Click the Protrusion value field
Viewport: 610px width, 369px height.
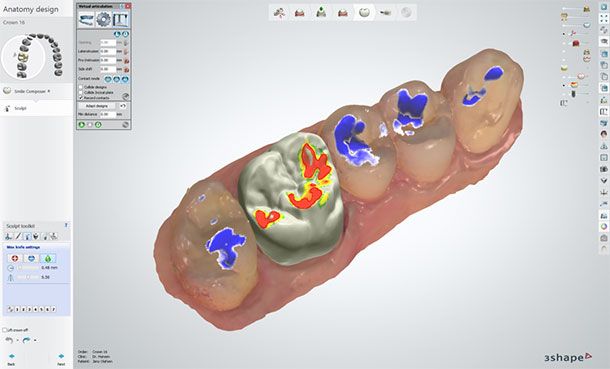click(x=108, y=60)
